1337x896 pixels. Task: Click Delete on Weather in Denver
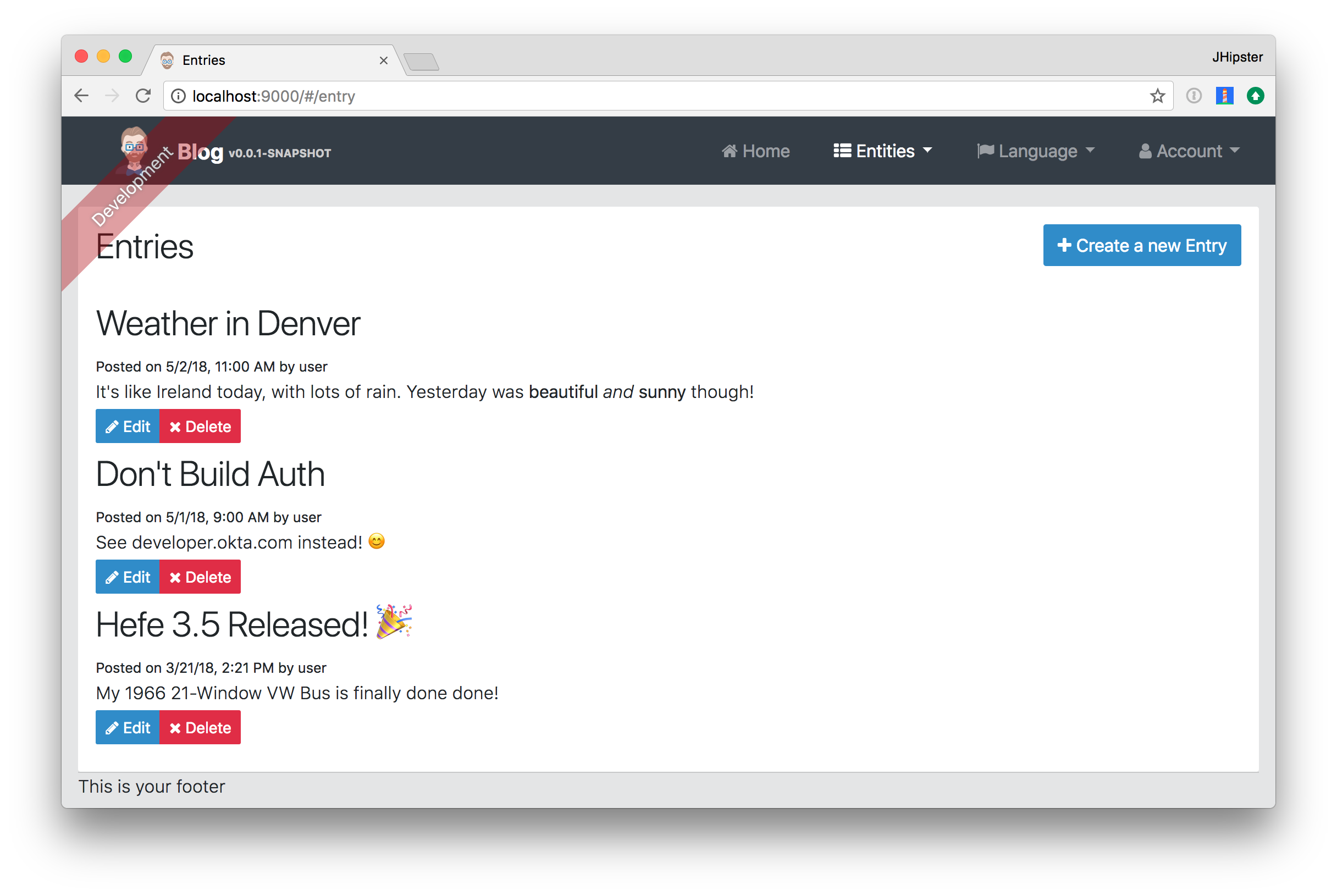click(198, 427)
